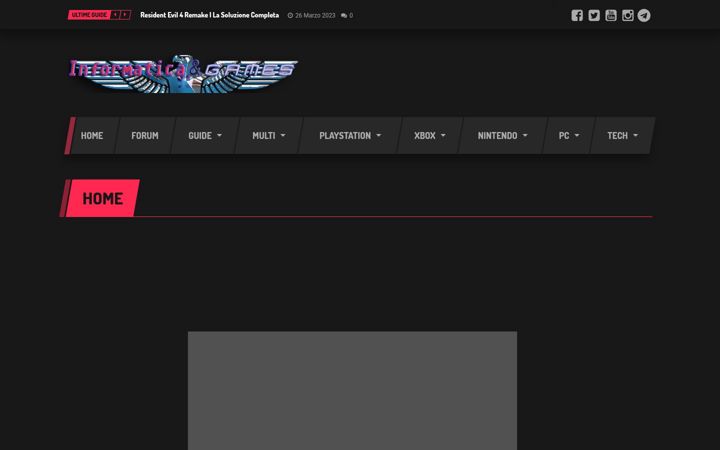Expand the NINTENDO dropdown arrow
The image size is (720, 450).
(x=525, y=135)
